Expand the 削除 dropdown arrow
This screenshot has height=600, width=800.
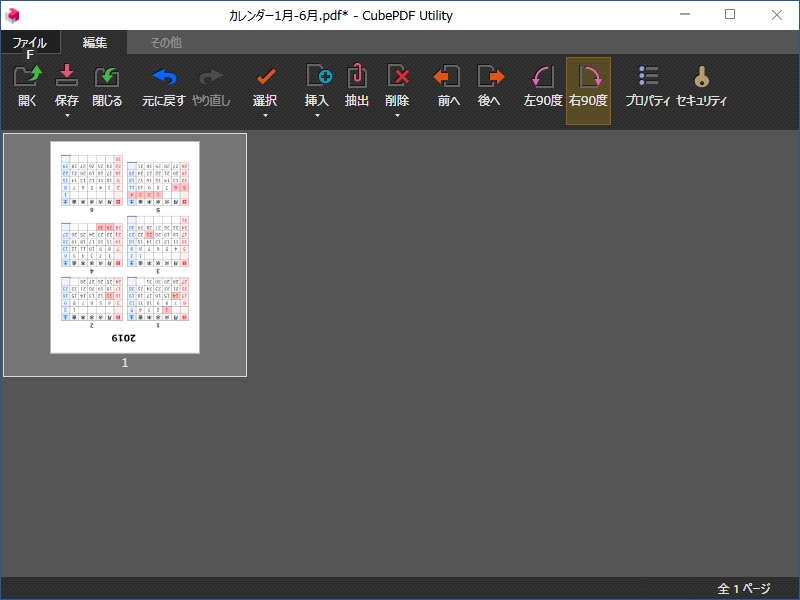397,116
